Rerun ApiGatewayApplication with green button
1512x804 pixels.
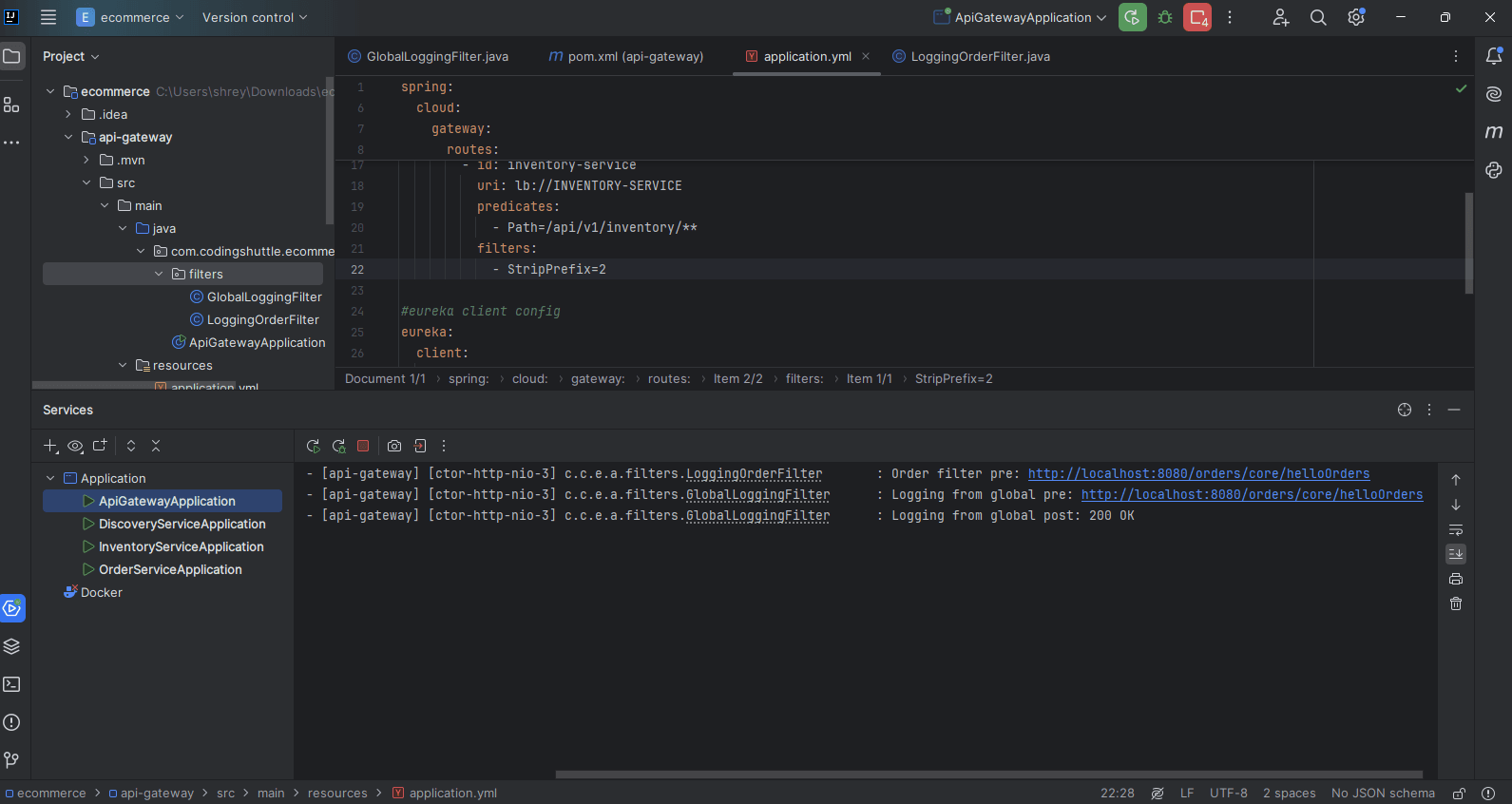(1132, 17)
